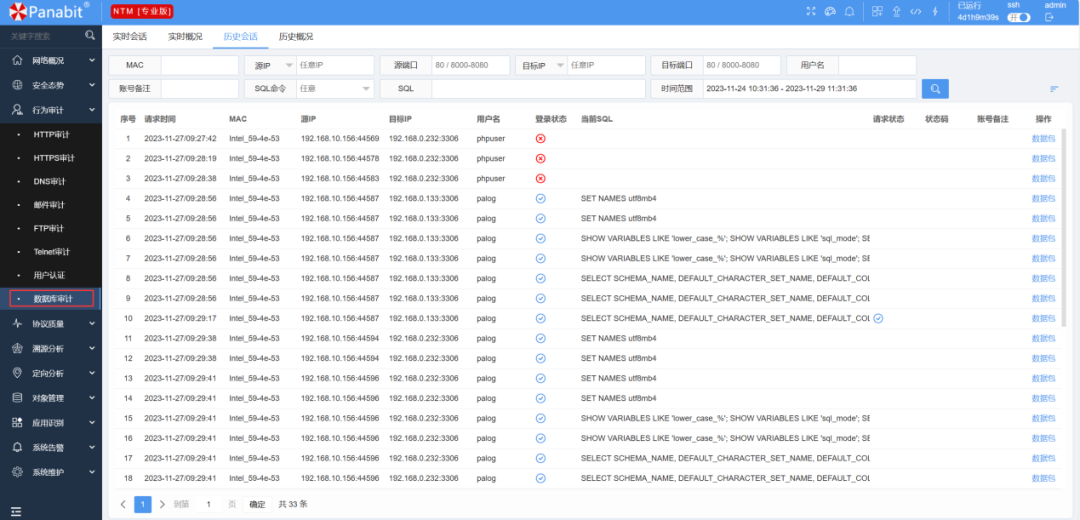Open 数据包 link for row 18
This screenshot has height=520, width=1080.
[x=1043, y=479]
